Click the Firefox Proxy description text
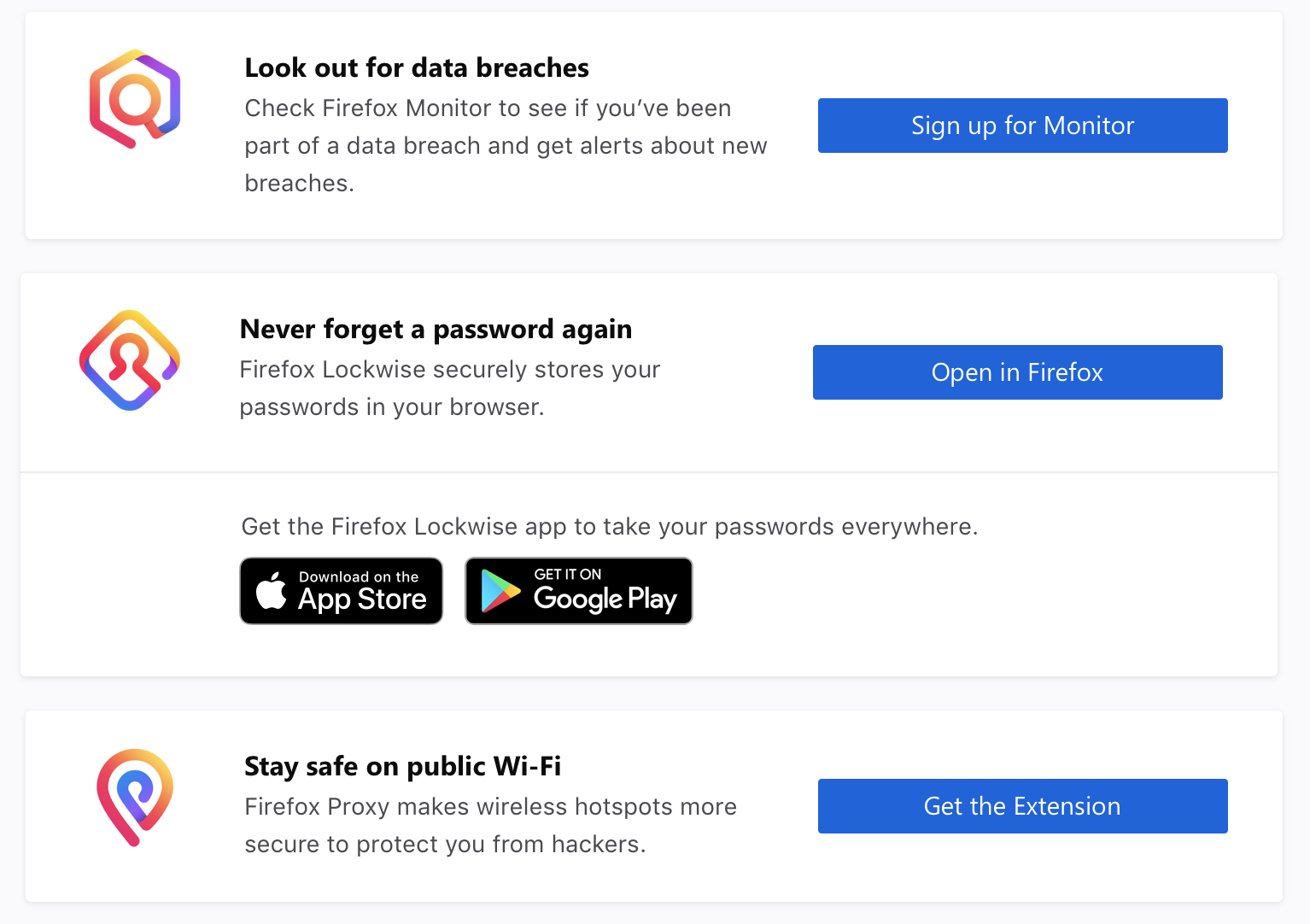The width and height of the screenshot is (1310, 924). tap(490, 825)
